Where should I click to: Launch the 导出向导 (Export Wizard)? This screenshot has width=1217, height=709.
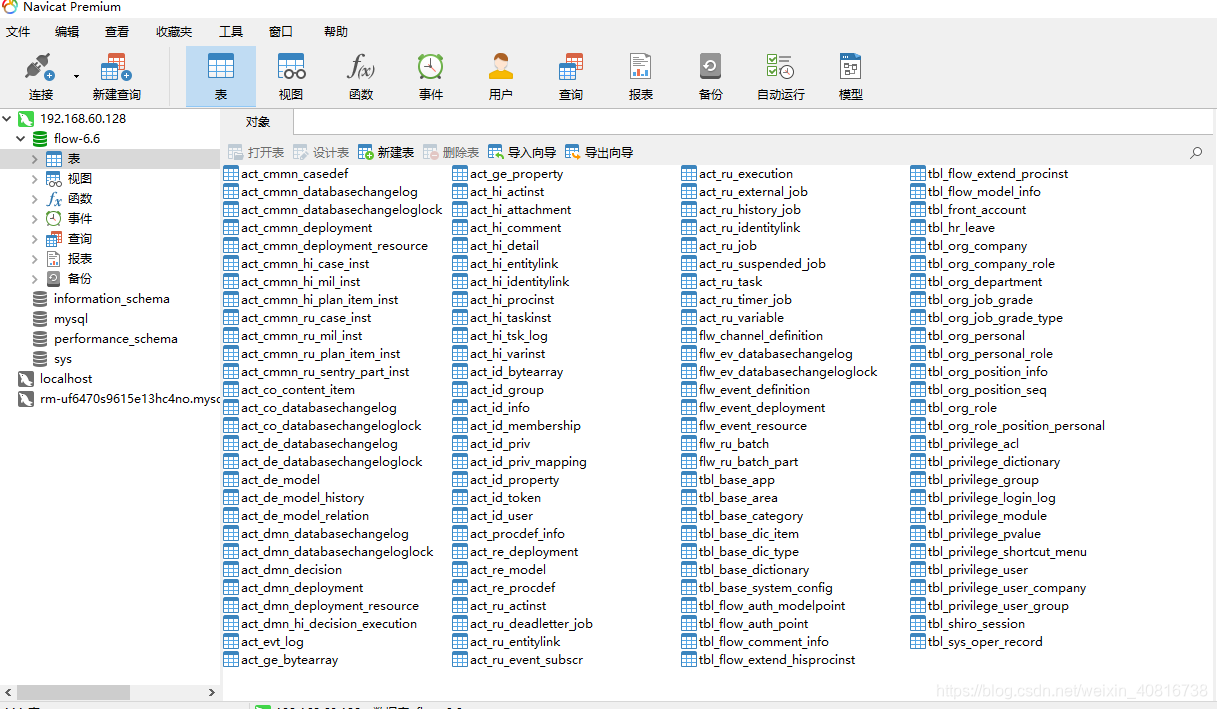coord(599,153)
